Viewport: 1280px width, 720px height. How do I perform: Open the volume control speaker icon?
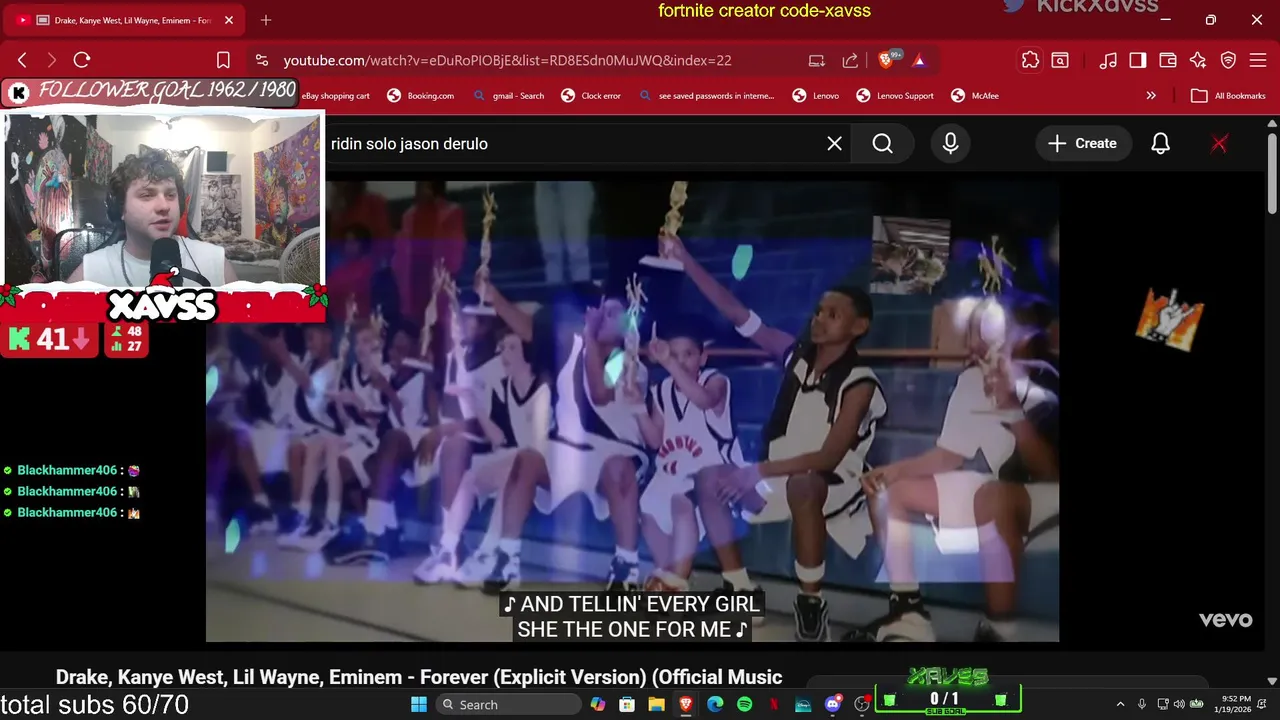click(x=1179, y=704)
